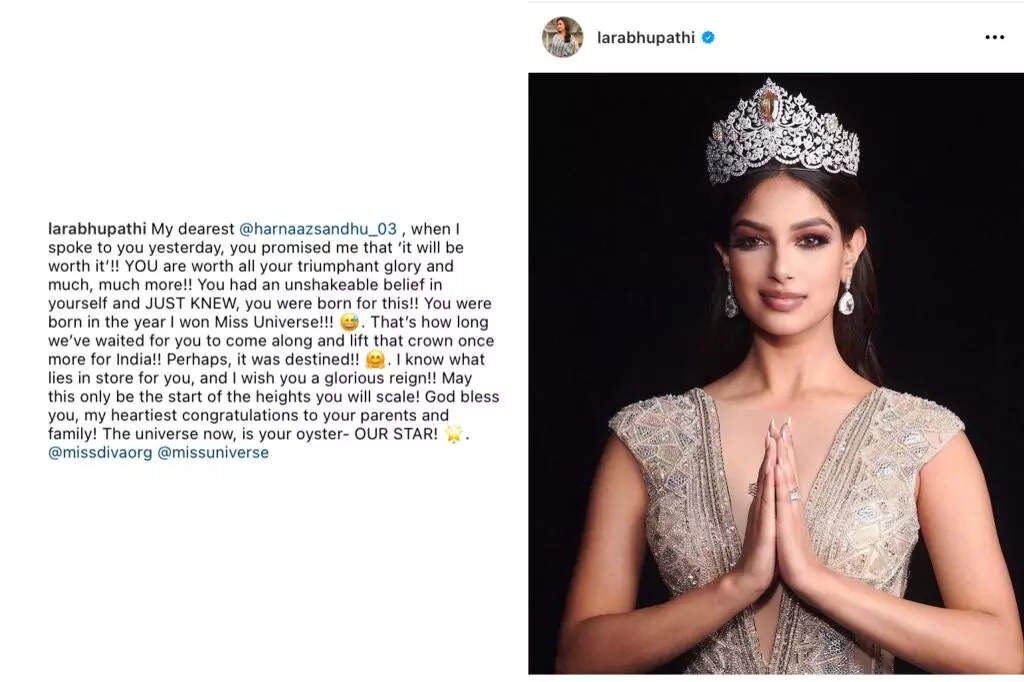Open the three-dot more options menu
This screenshot has width=1024, height=682.
pos(994,37)
